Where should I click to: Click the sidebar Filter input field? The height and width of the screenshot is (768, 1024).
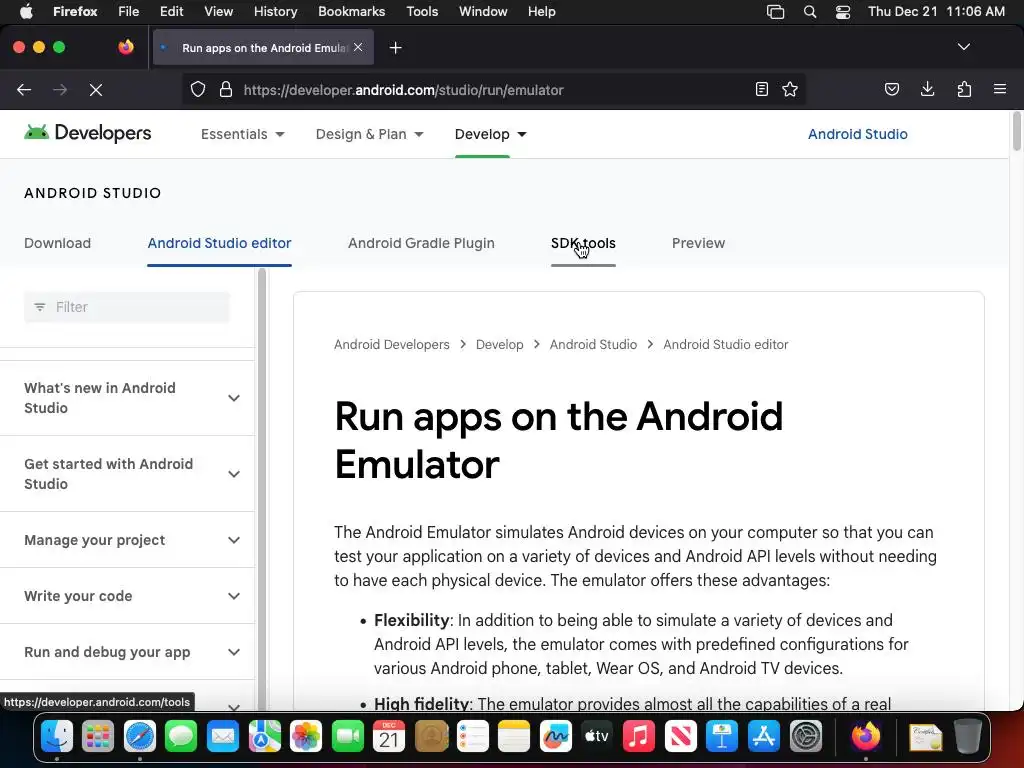point(127,307)
